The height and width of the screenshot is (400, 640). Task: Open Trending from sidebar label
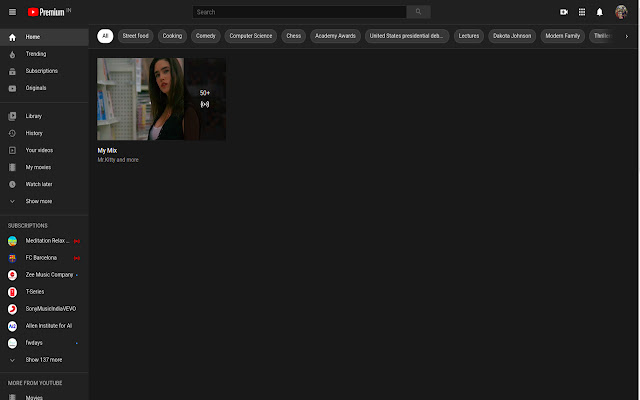click(36, 54)
